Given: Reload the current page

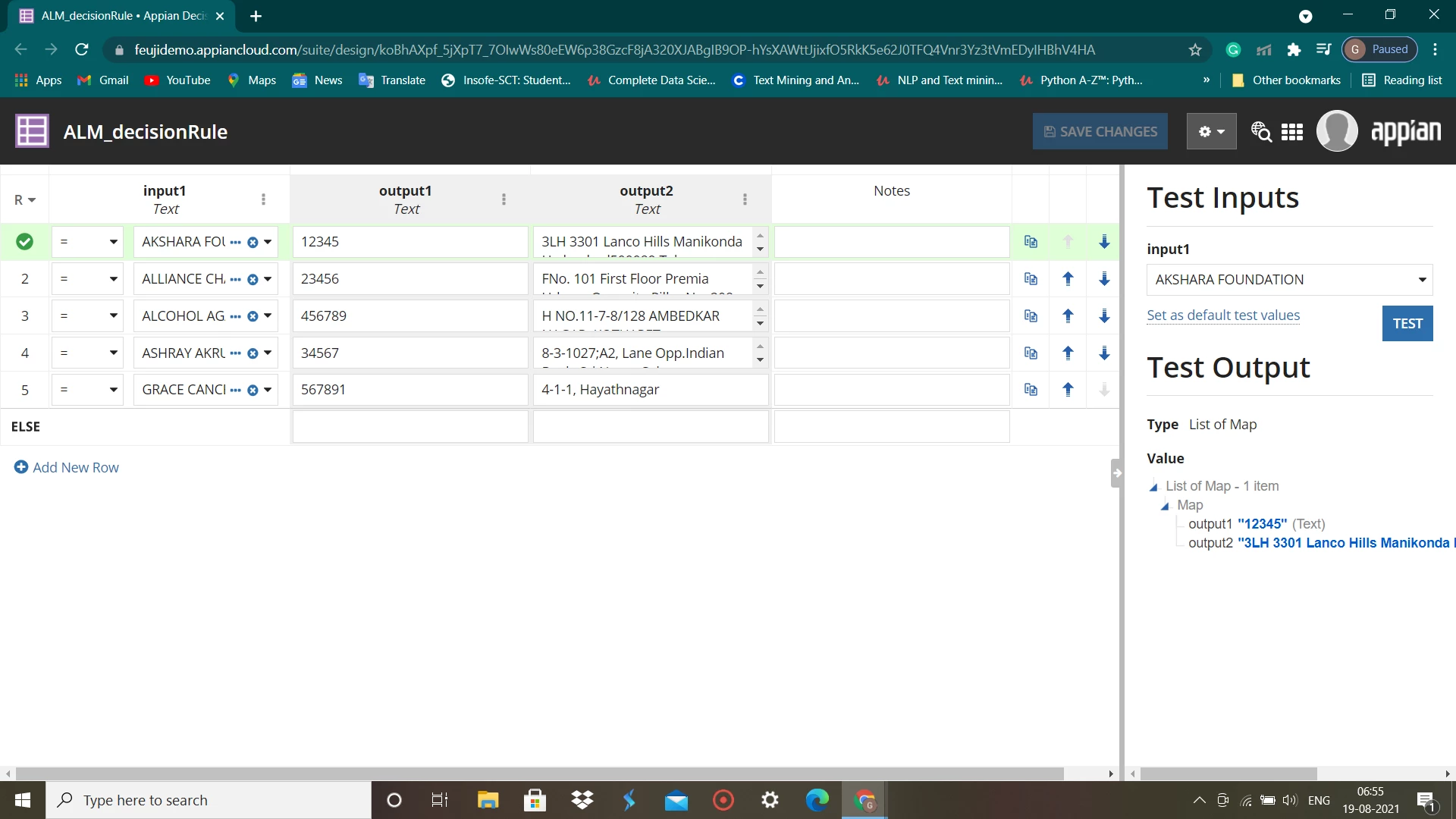Looking at the screenshot, I should point(82,50).
